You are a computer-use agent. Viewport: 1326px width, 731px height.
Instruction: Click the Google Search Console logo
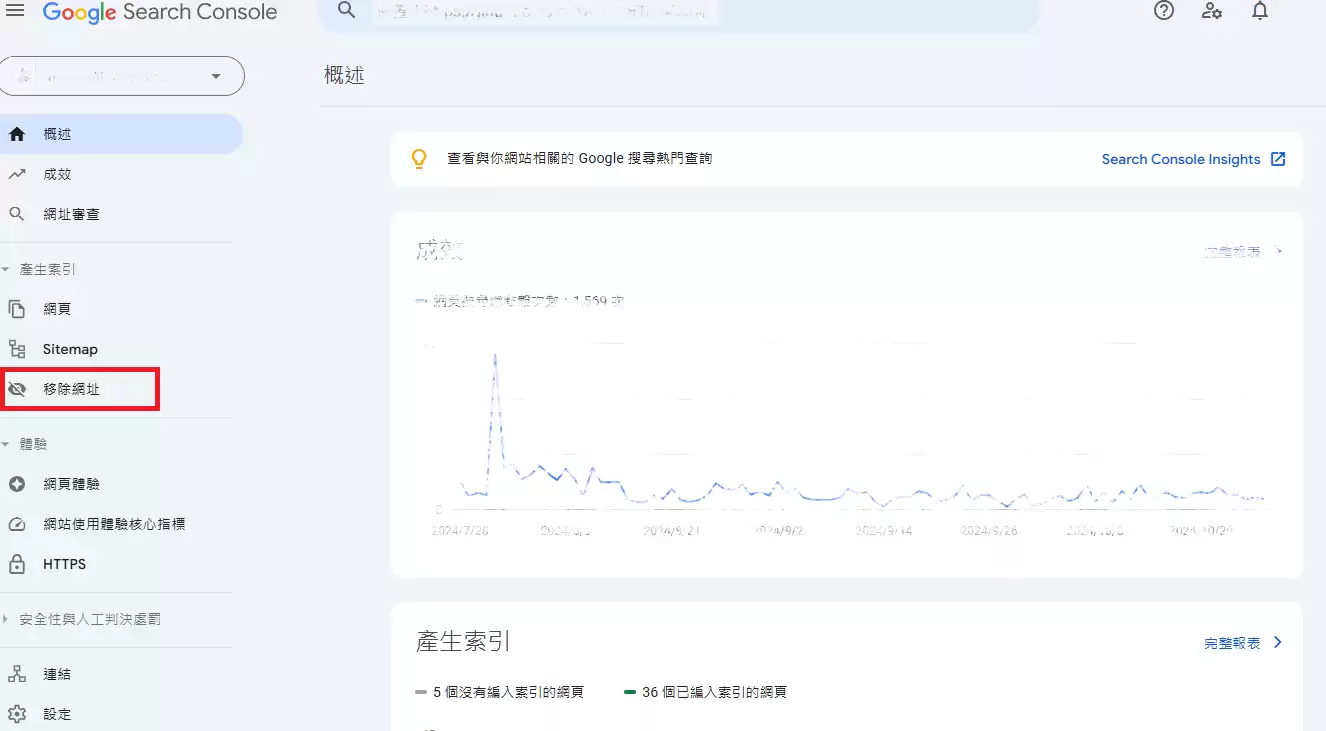point(160,12)
